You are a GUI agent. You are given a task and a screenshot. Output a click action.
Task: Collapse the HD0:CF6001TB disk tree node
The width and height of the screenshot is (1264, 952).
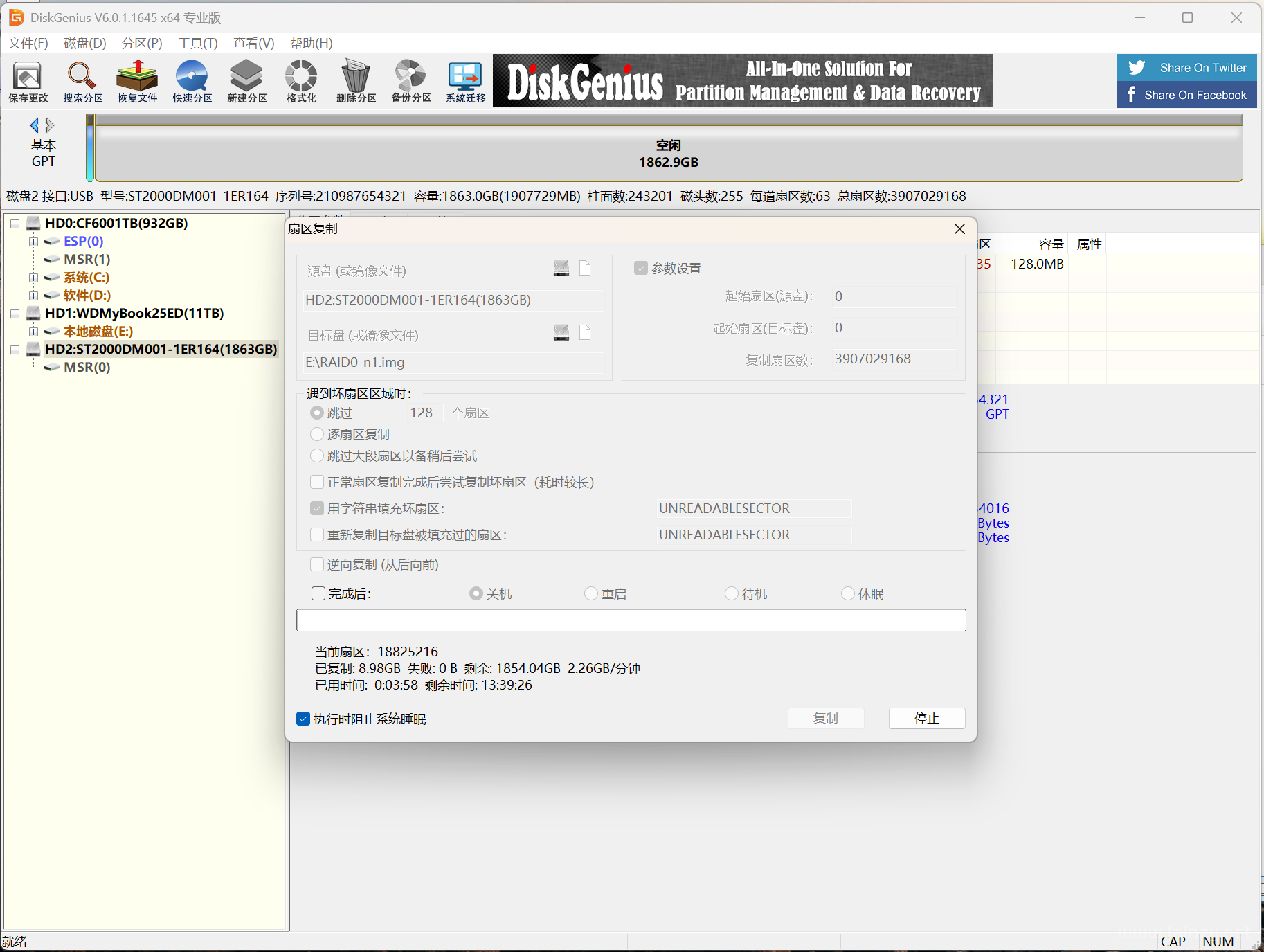coord(15,224)
